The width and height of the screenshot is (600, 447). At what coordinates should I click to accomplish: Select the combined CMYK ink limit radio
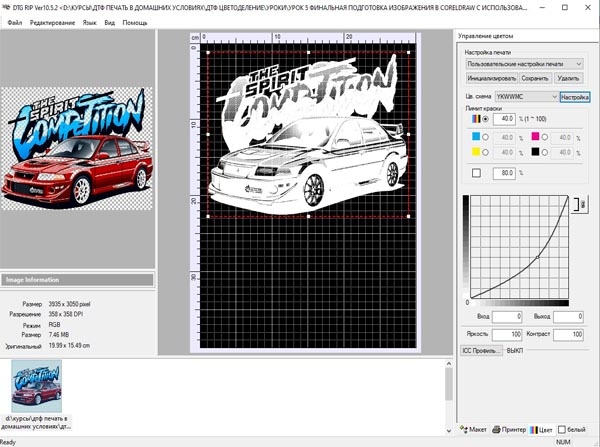pyautogui.click(x=486, y=119)
